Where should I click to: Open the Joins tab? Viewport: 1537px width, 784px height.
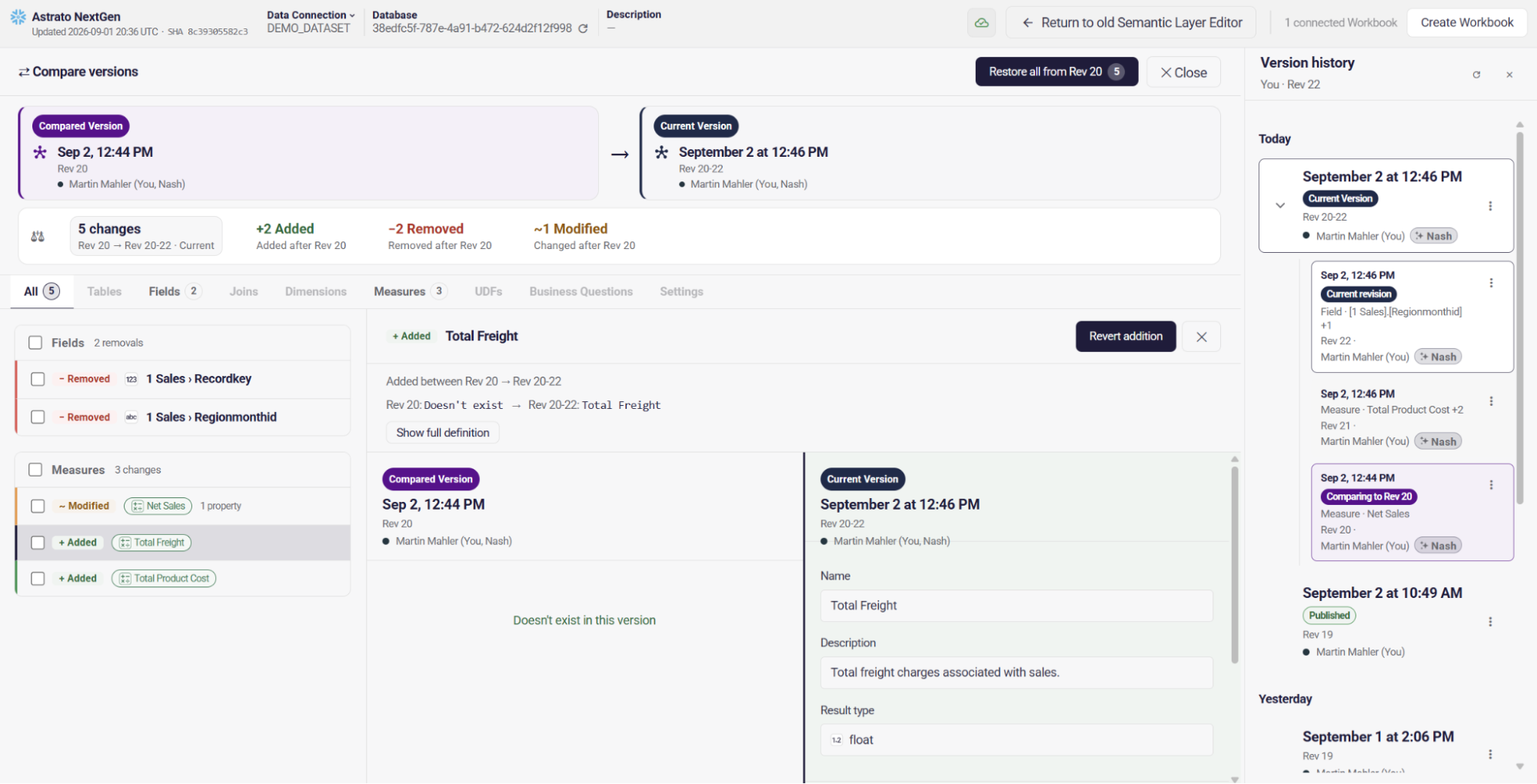tap(244, 291)
